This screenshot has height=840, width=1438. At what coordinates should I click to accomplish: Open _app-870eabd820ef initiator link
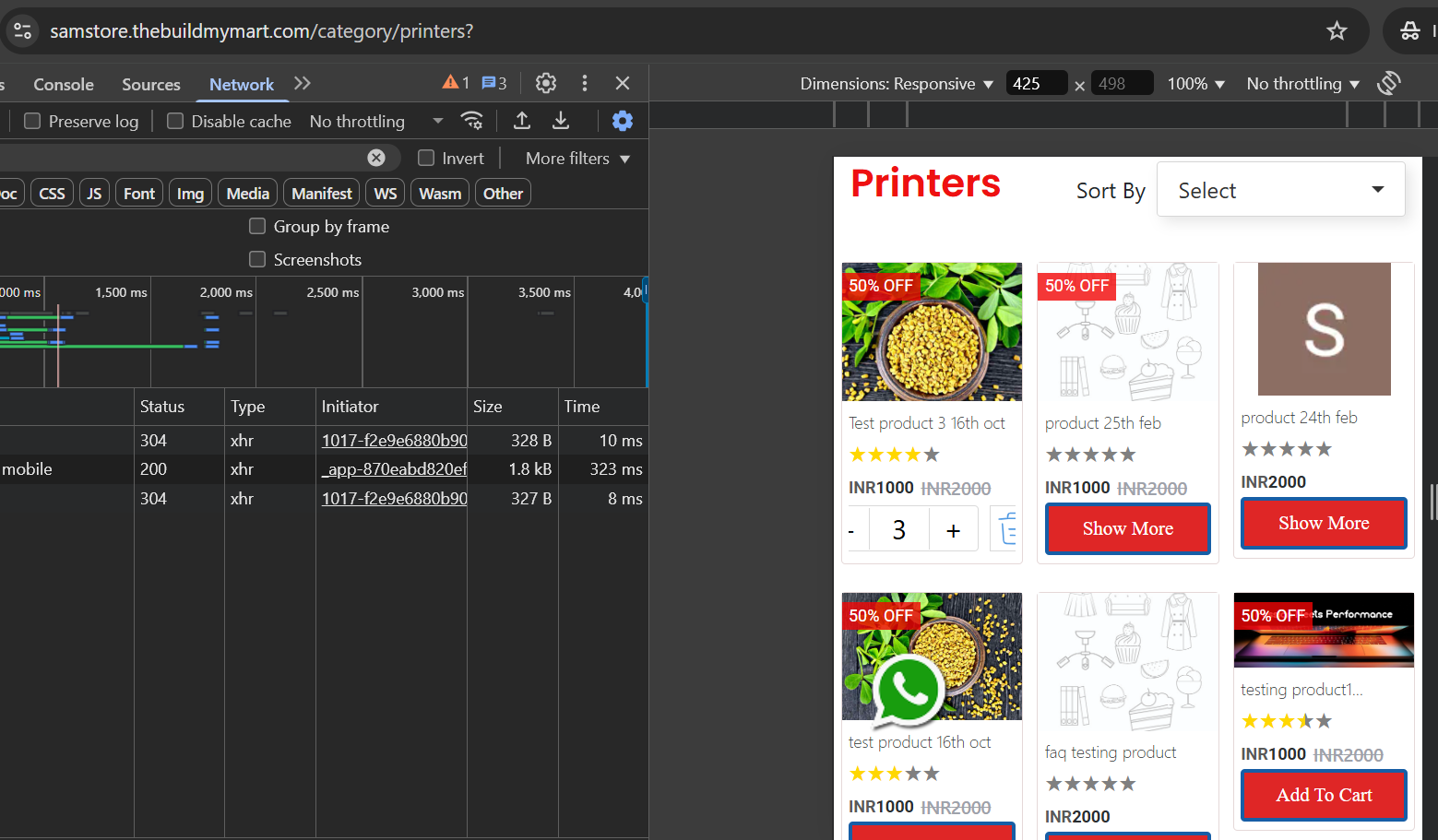(394, 469)
